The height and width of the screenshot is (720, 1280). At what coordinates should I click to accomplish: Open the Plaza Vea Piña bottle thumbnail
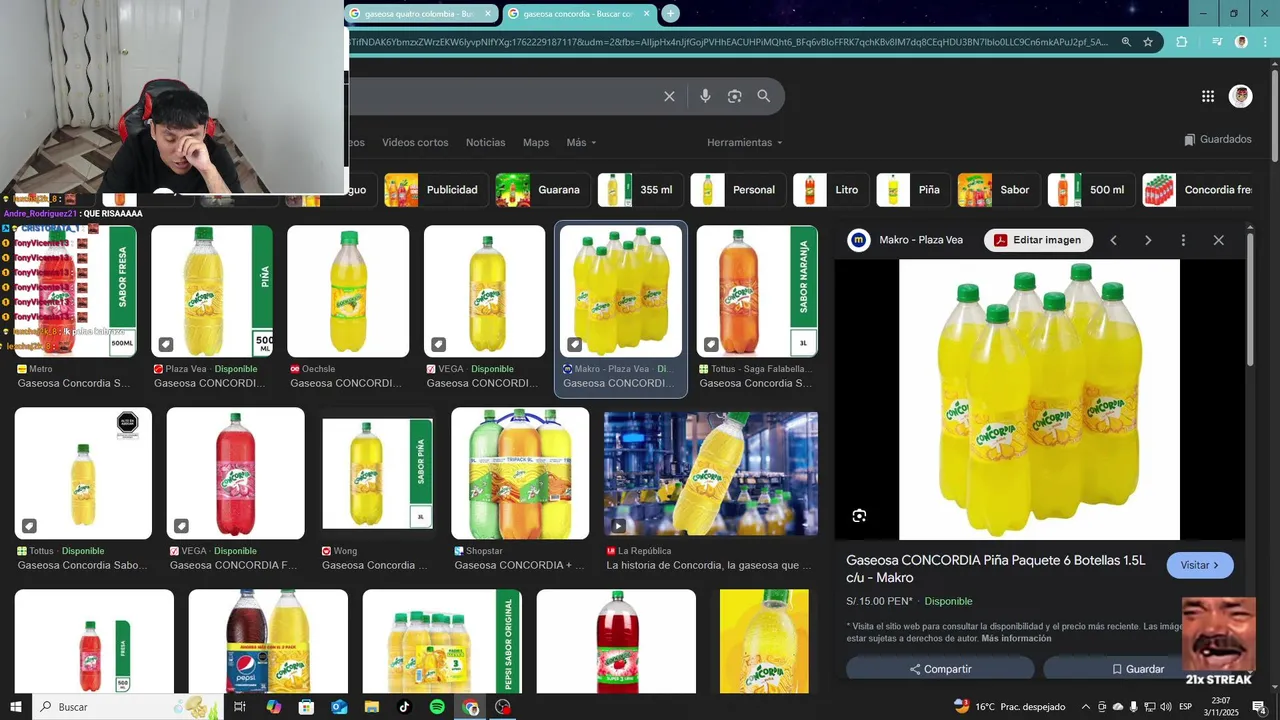[x=212, y=291]
